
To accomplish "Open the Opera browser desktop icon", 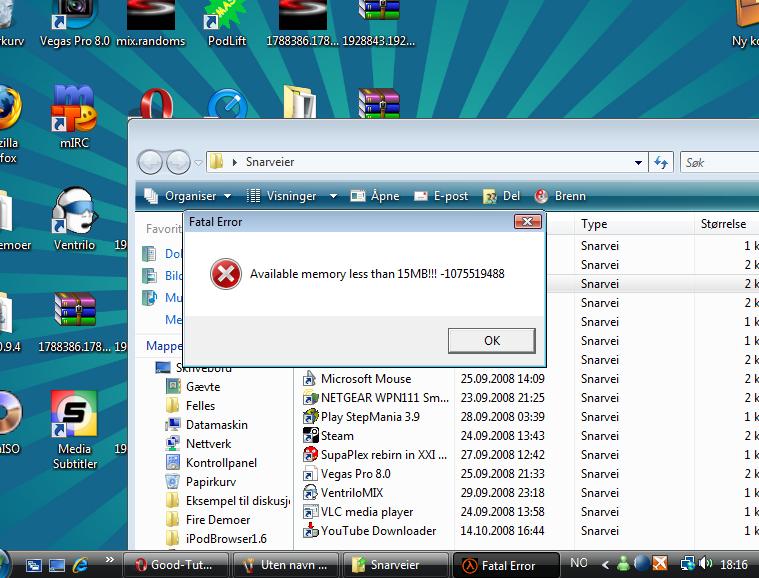I will (156, 103).
